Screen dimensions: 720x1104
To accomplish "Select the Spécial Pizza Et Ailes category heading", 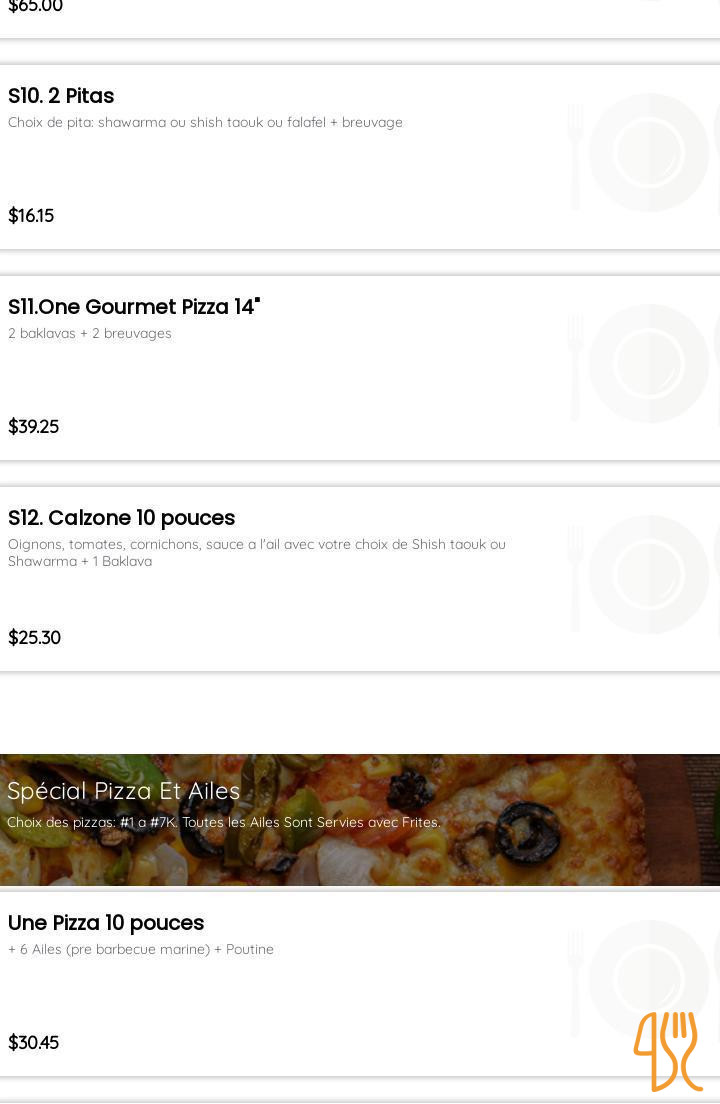I will pos(124,791).
